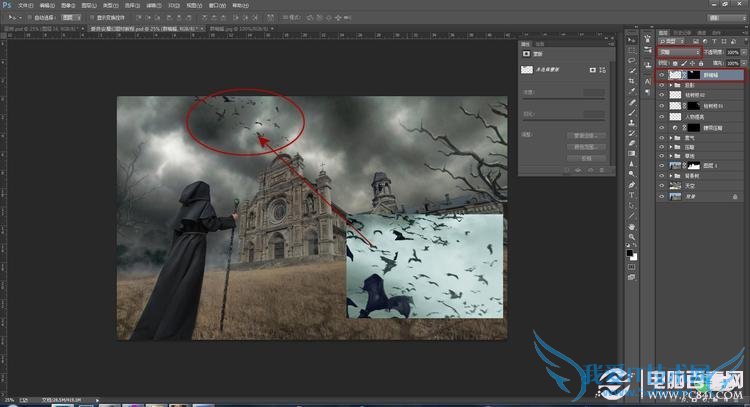Click the first mask button in Properties panel
The height and width of the screenshot is (407, 750).
point(594,70)
